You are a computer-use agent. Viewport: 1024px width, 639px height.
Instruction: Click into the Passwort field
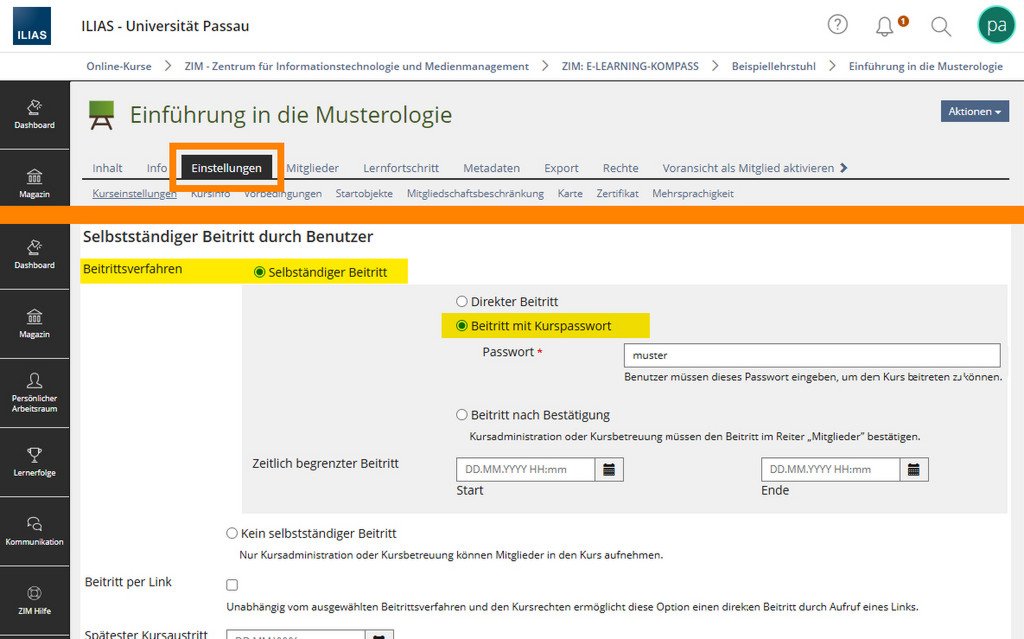click(x=812, y=355)
